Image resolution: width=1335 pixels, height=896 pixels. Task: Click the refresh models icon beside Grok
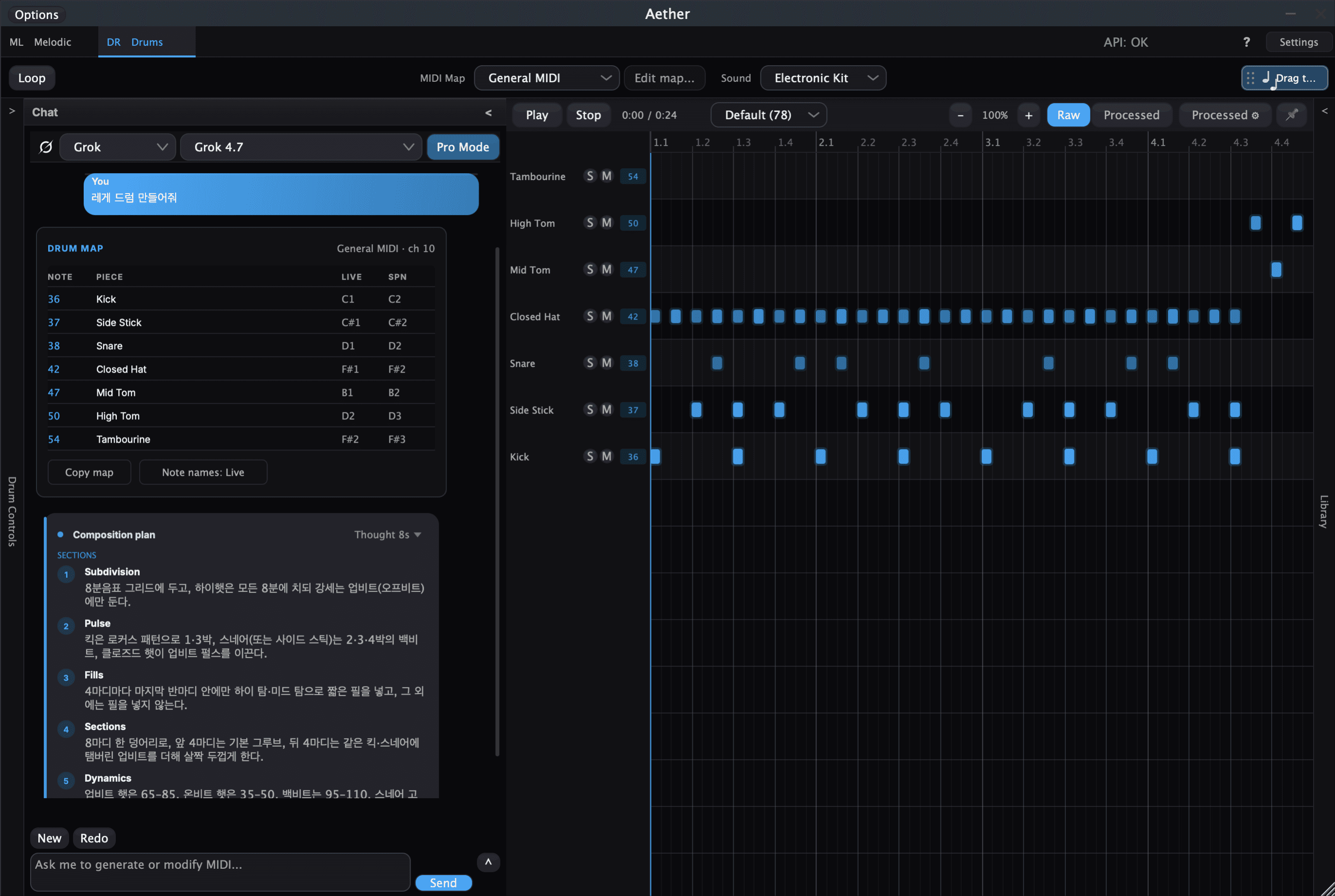tap(46, 147)
